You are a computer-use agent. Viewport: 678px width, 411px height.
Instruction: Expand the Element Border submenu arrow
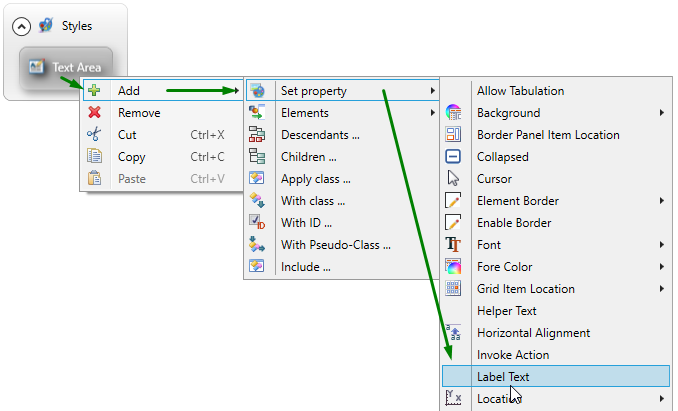[x=662, y=201]
